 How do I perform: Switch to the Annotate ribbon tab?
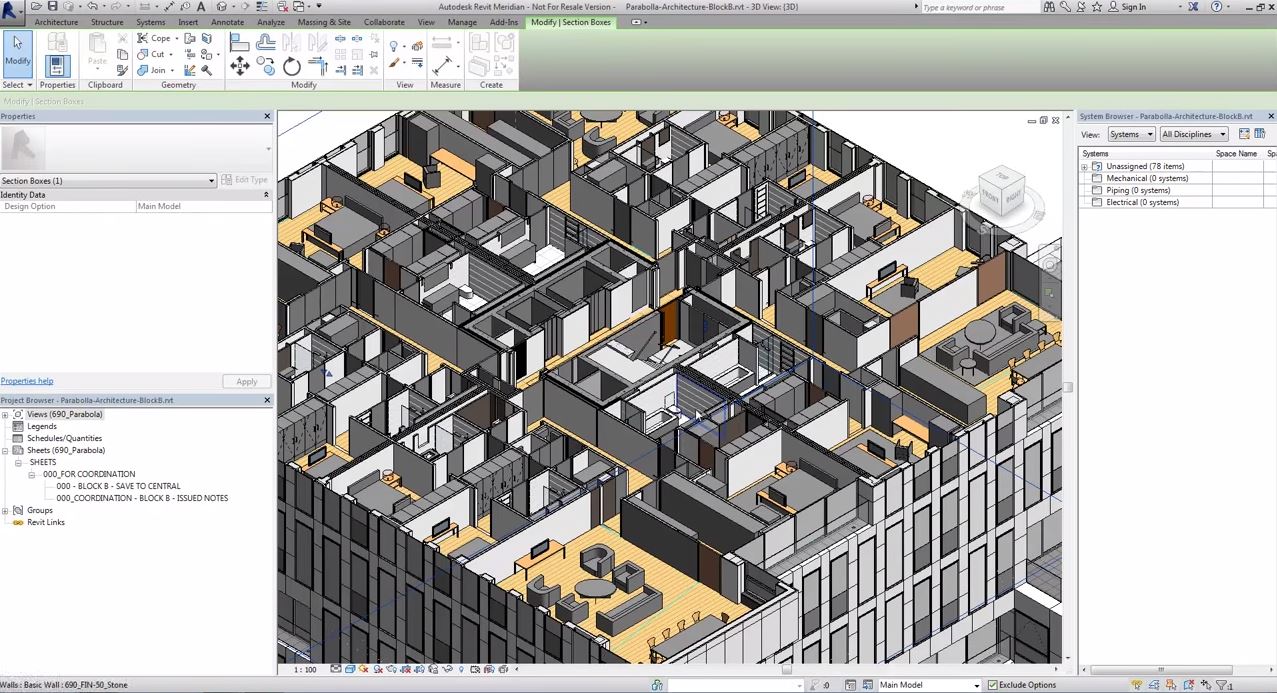227,21
